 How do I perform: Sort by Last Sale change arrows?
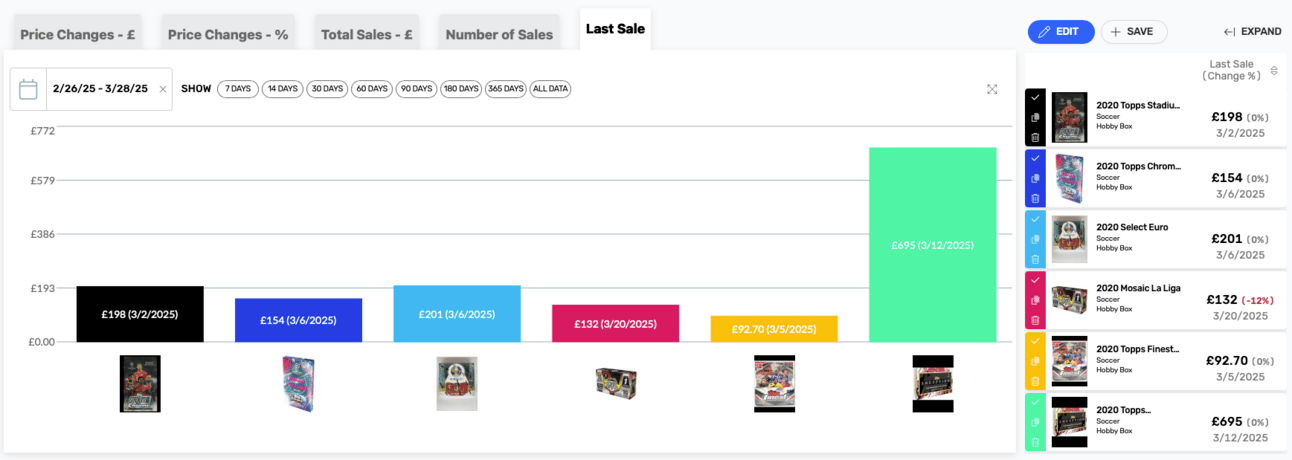tap(1273, 70)
